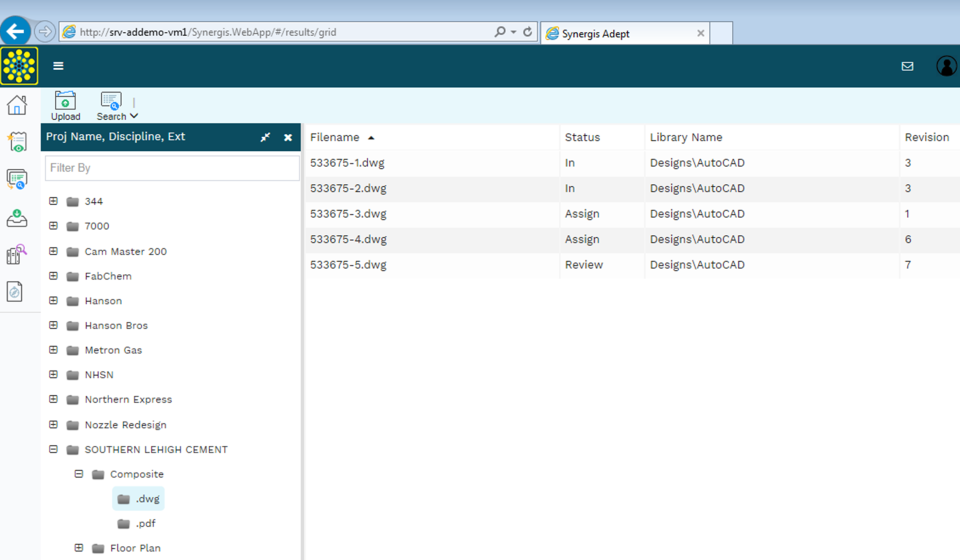
Task: Open the mail inbox envelope icon
Action: (907, 66)
